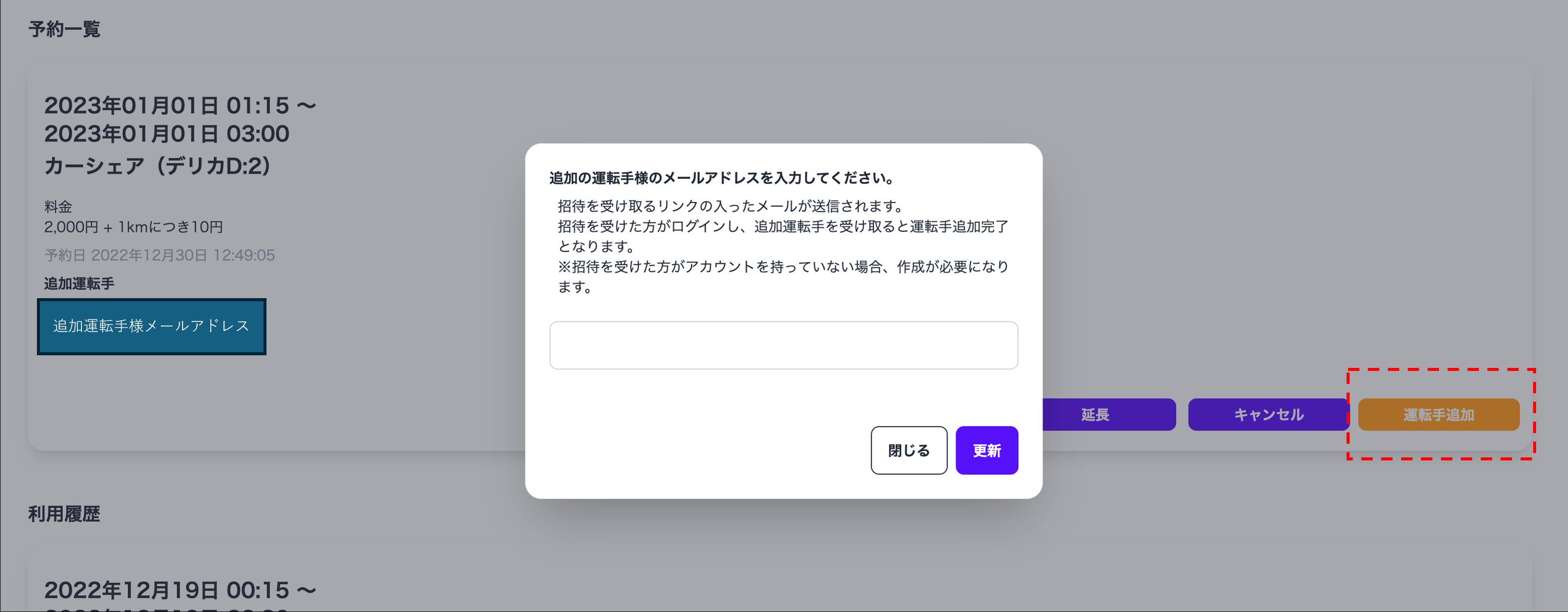This screenshot has height=612, width=1568.
Task: Open the 2022年12月19日 00:15 history entry
Action: click(180, 590)
